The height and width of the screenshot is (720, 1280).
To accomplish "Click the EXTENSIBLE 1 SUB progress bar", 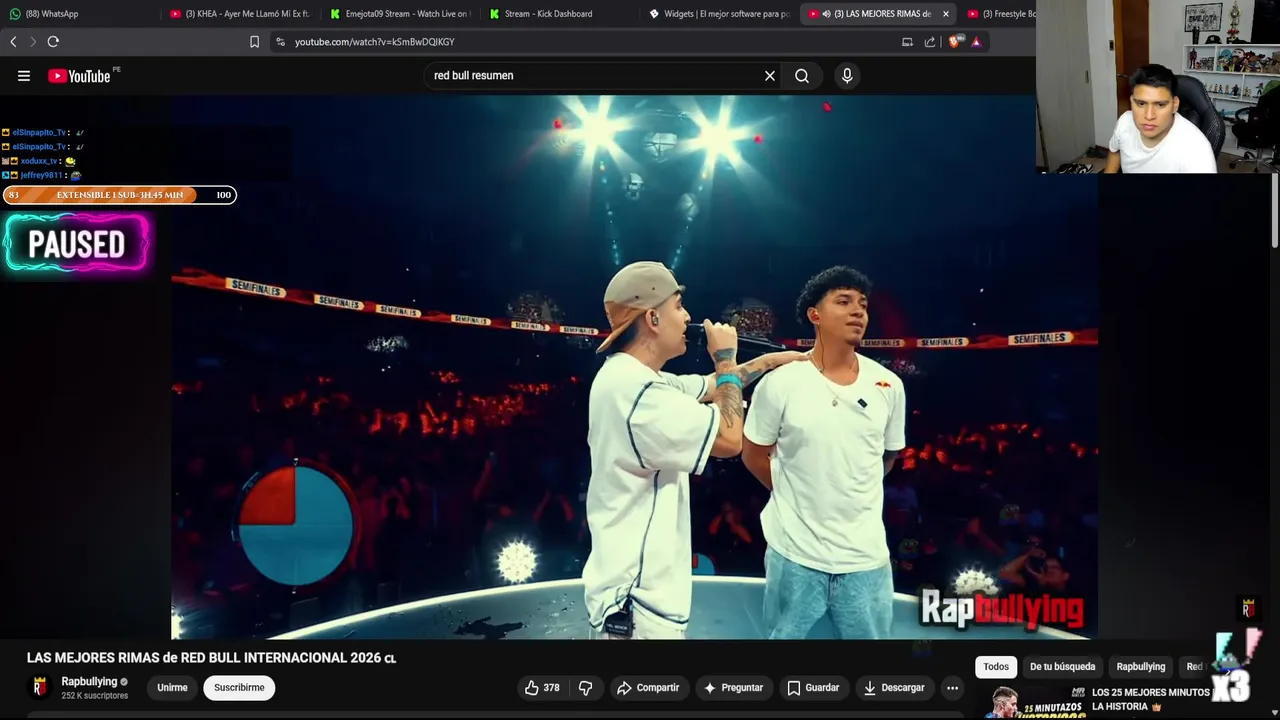I will click(x=120, y=195).
